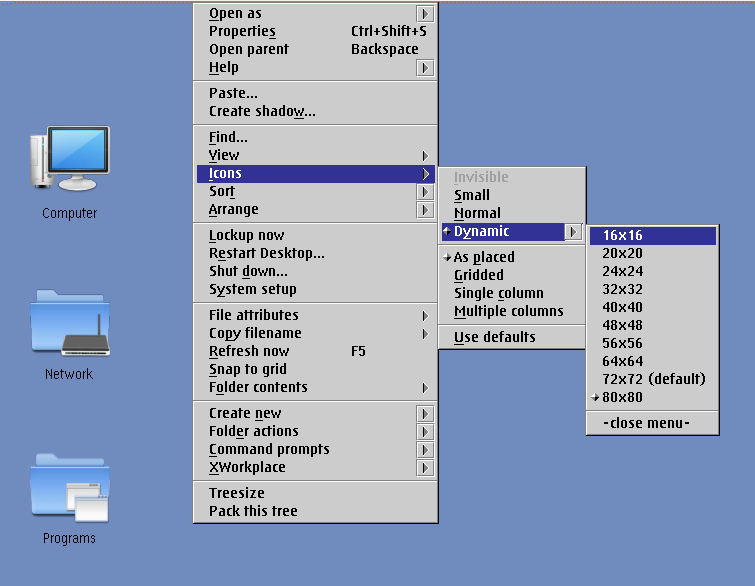This screenshot has width=755, height=586.
Task: Select Find... in the context menu
Action: click(x=316, y=137)
